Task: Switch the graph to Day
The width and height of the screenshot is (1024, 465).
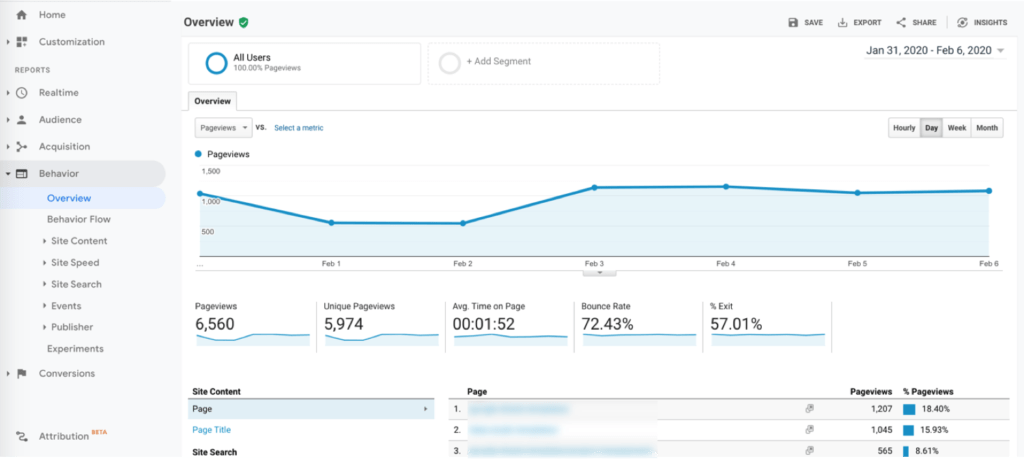Action: [931, 128]
